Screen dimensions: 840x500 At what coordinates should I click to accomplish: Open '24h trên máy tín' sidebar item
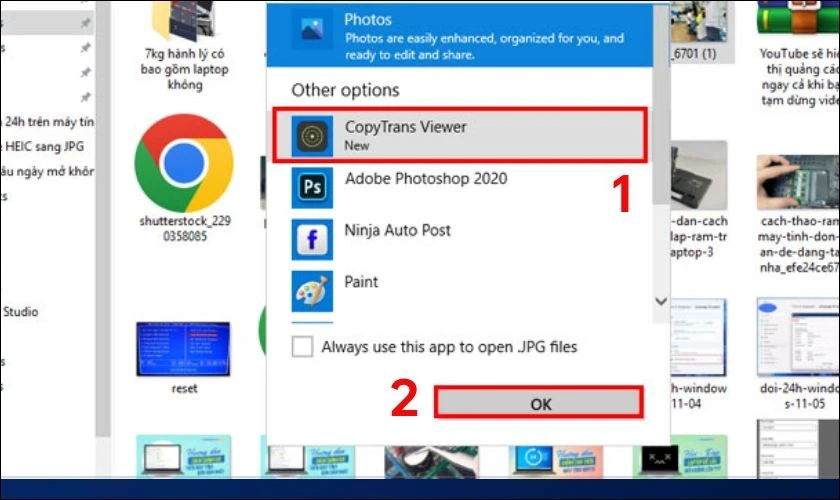coord(49,122)
